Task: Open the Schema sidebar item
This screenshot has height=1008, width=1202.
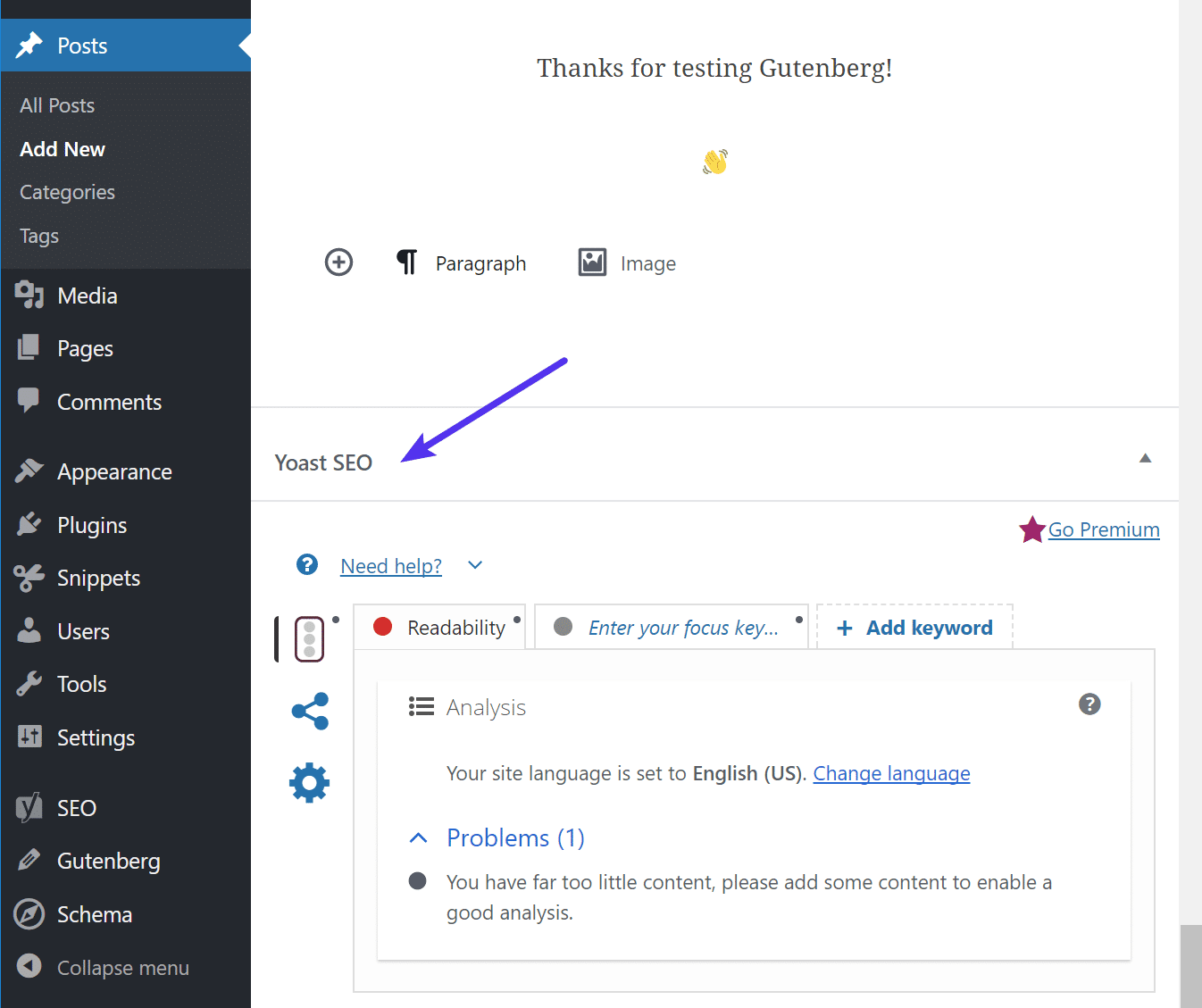Action: coord(95,913)
